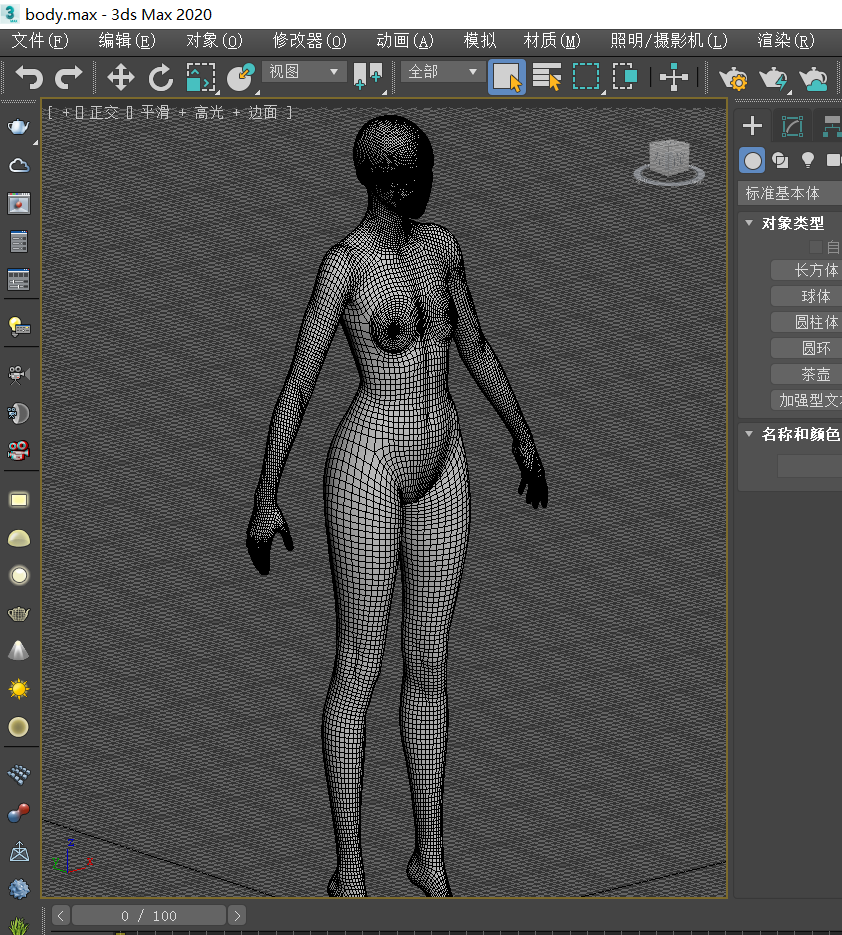Screen dimensions: 842x935
Task: Click the sun light icon in sidebar
Action: pyautogui.click(x=19, y=689)
